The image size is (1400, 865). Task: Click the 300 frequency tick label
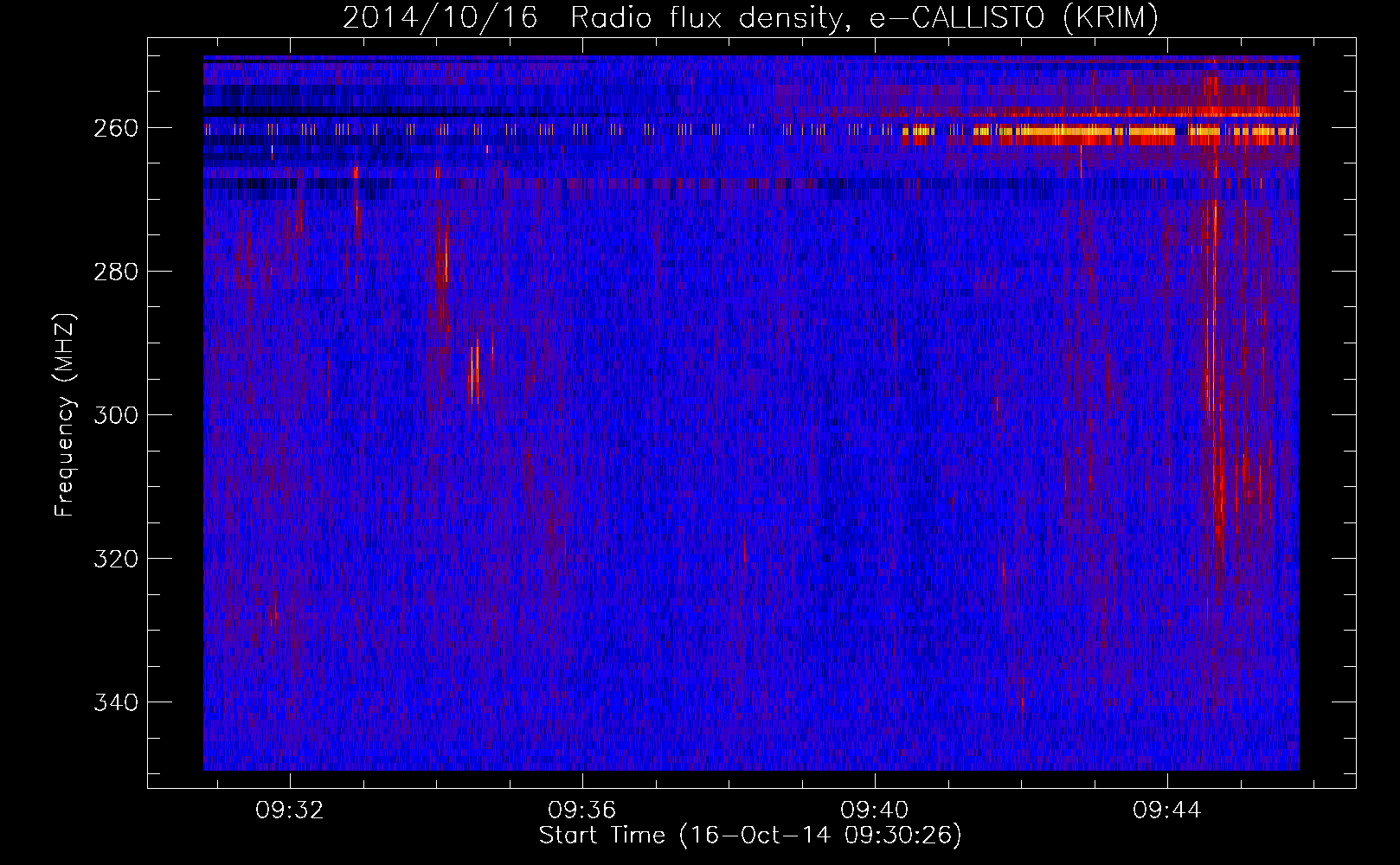click(x=116, y=415)
